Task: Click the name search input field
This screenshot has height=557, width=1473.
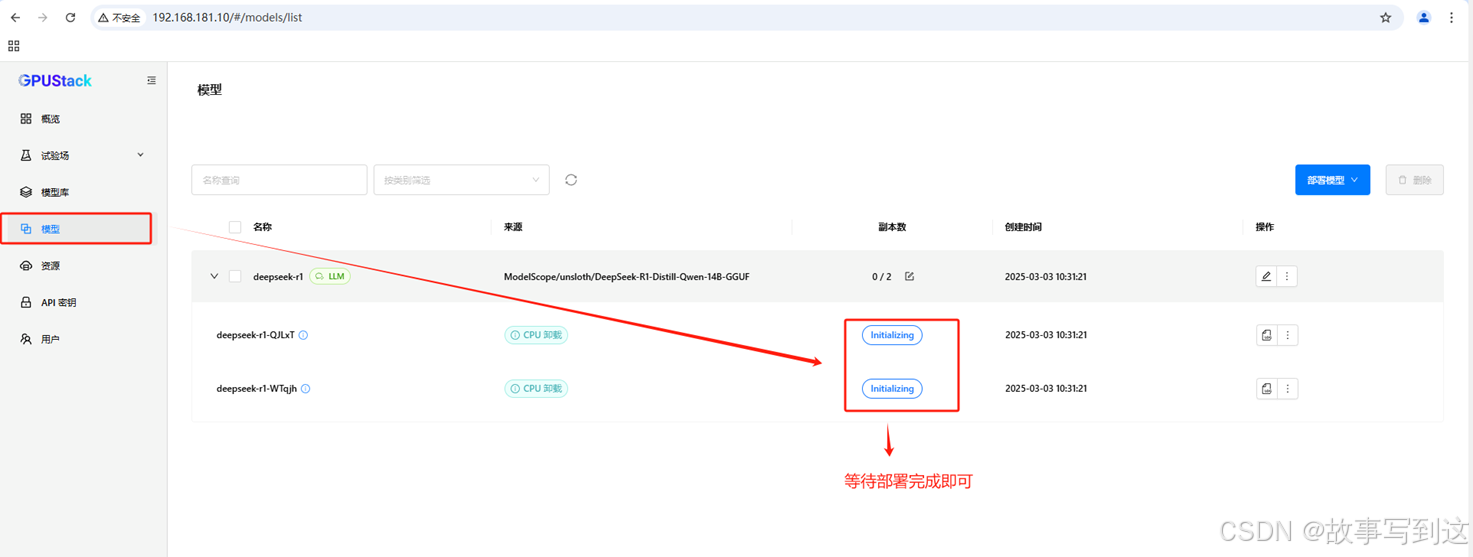Action: click(x=279, y=180)
